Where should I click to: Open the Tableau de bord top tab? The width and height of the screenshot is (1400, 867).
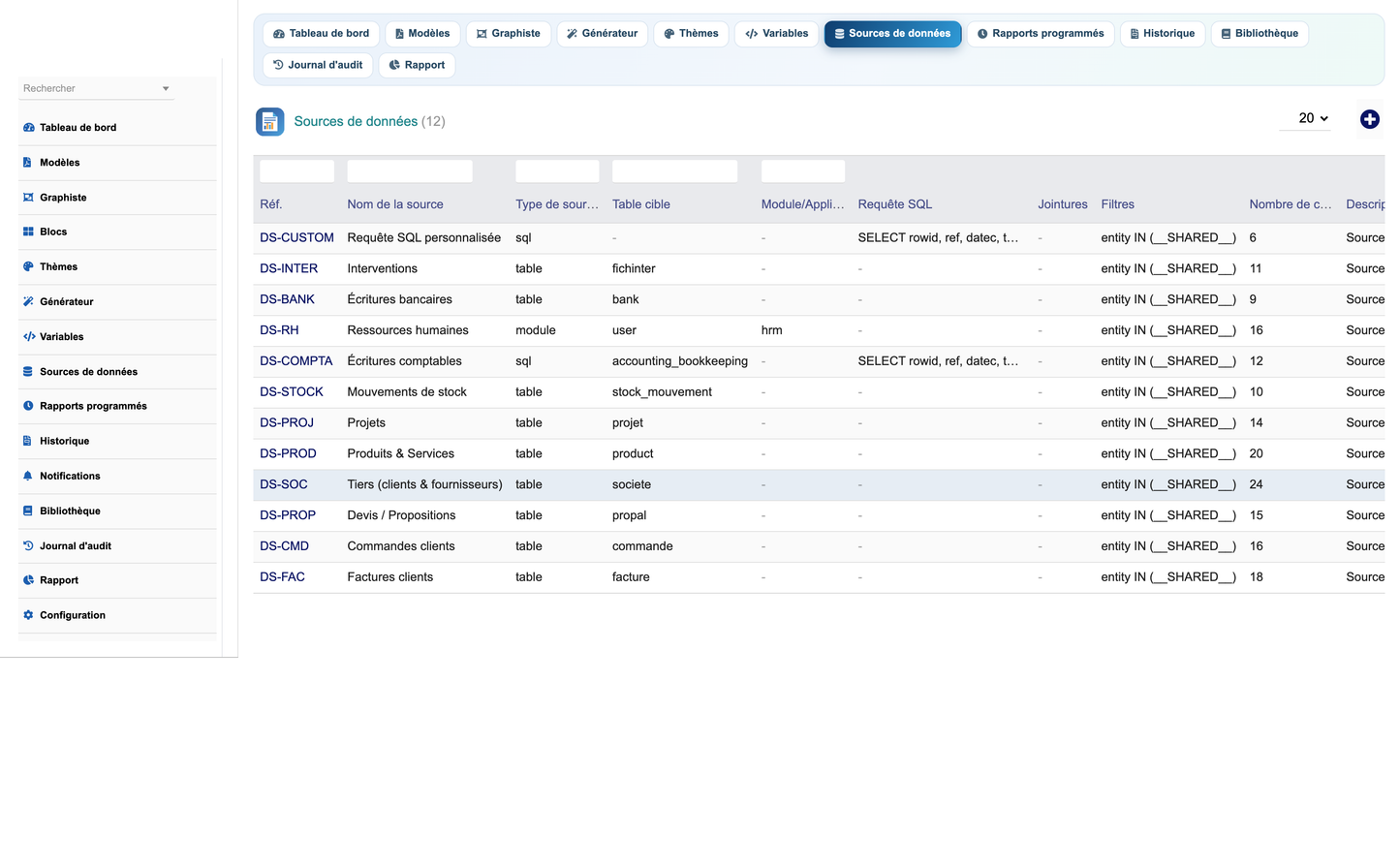pos(322,34)
